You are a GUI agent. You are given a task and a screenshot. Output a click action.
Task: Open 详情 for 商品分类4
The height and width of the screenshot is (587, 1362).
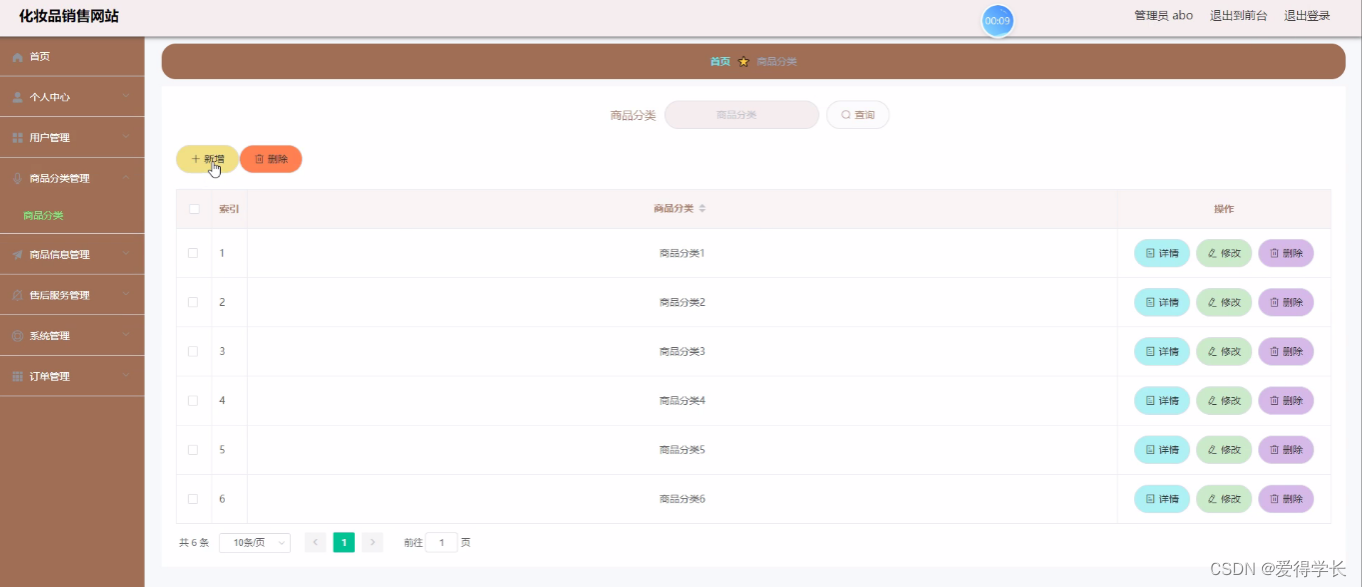pos(1162,400)
